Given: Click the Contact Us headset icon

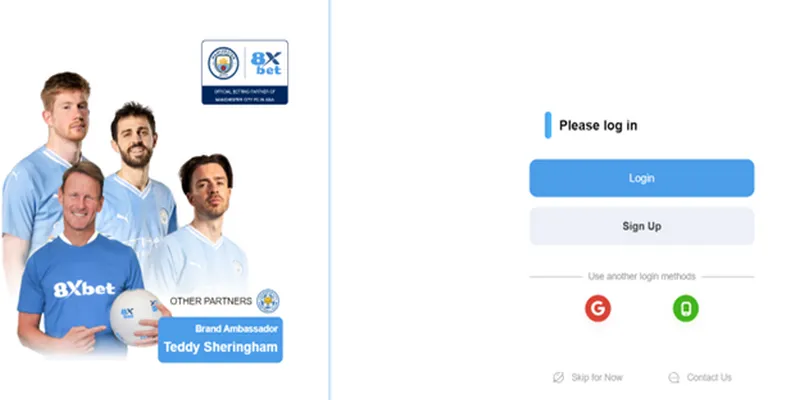Looking at the screenshot, I should [673, 377].
